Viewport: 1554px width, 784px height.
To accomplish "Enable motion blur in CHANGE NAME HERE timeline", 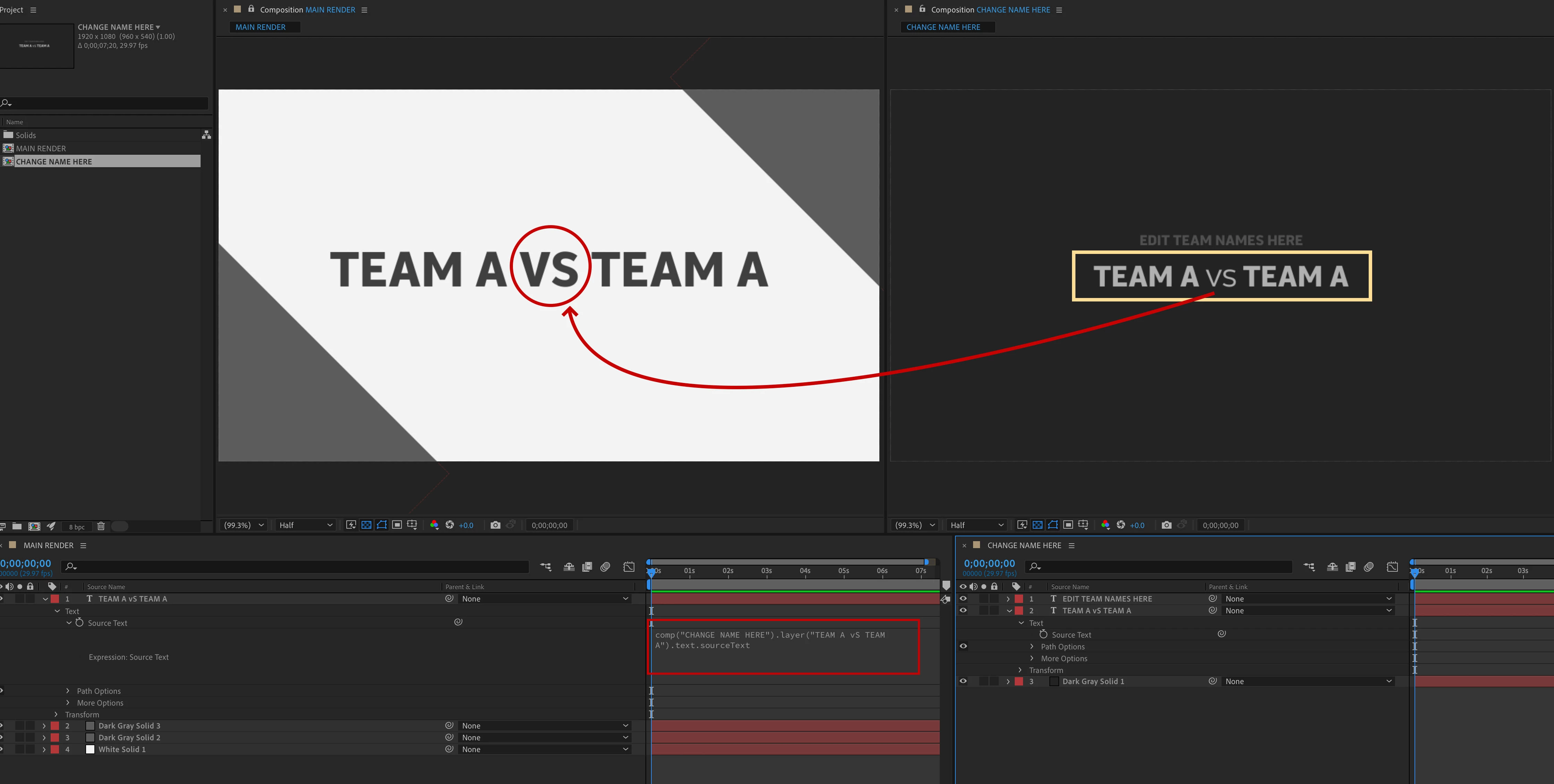I will pyautogui.click(x=1369, y=566).
